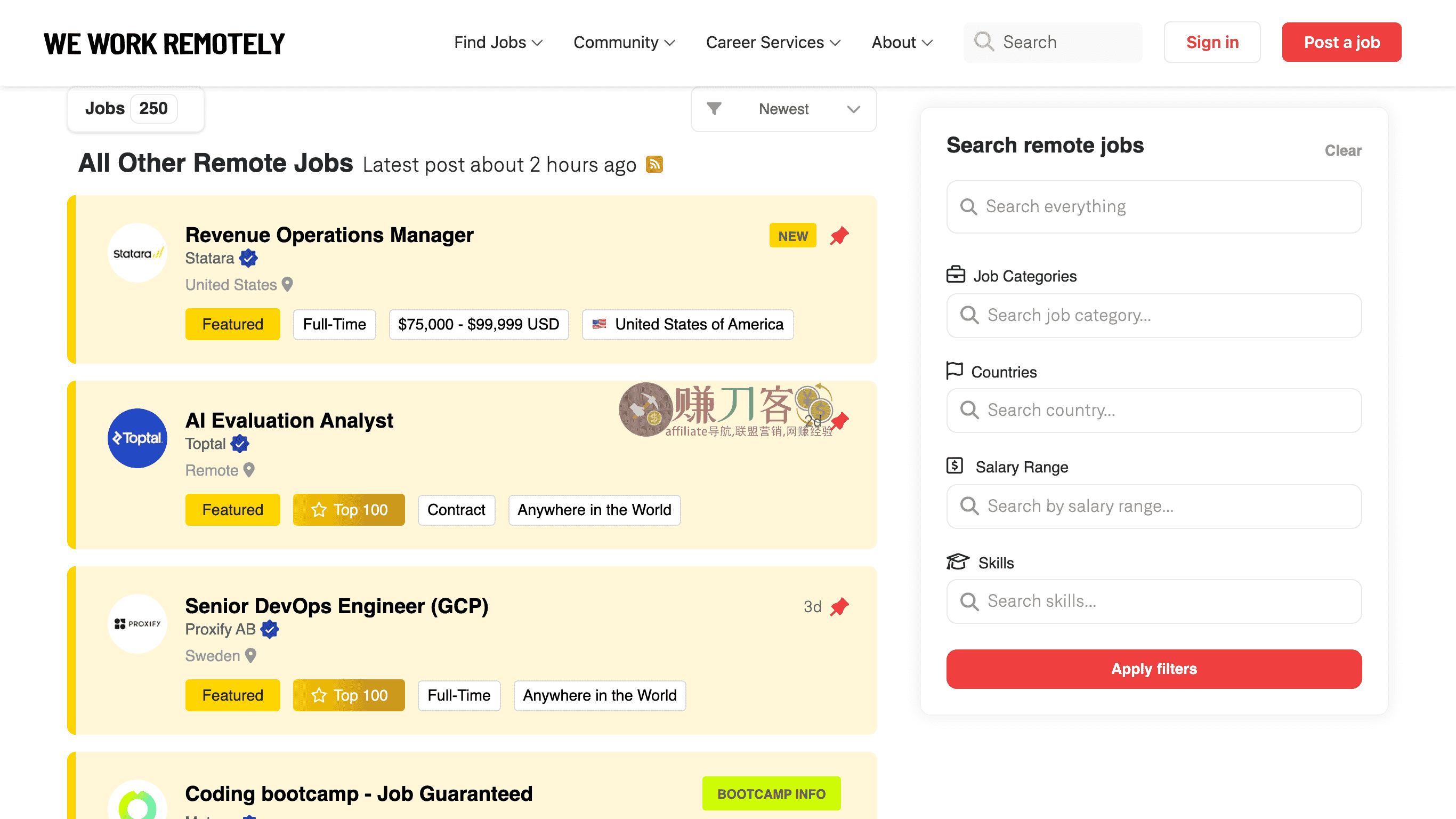This screenshot has width=1456, height=819.
Task: Click the Statara company name
Action: click(x=209, y=258)
